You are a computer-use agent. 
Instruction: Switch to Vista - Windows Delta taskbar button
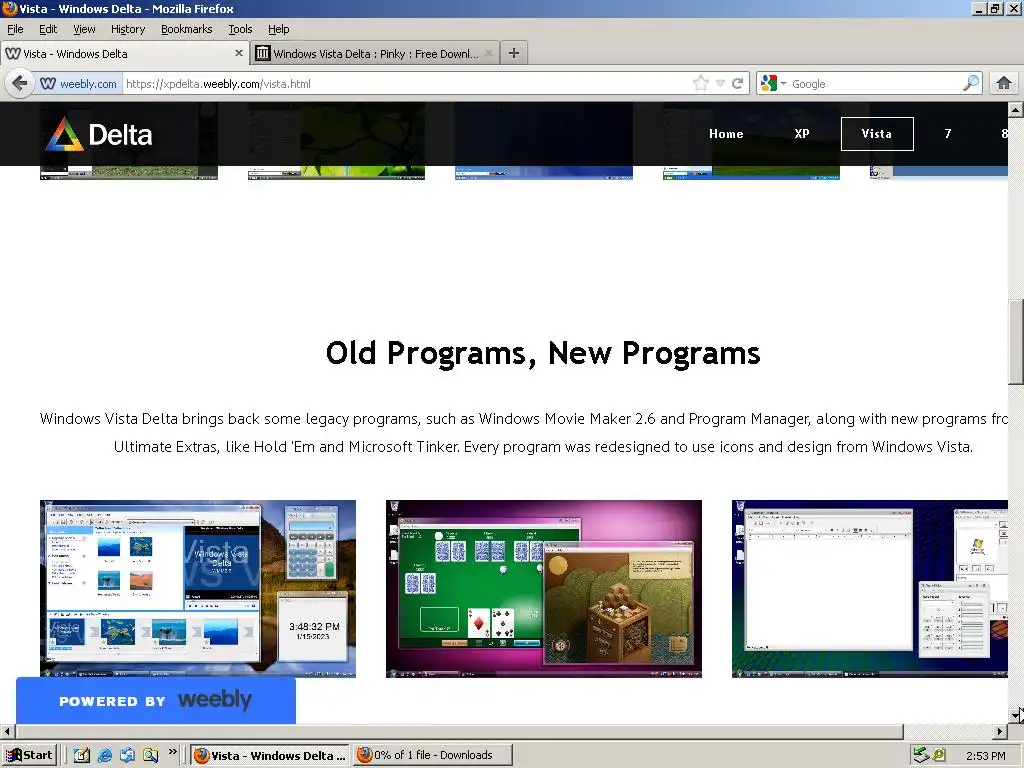coord(270,755)
